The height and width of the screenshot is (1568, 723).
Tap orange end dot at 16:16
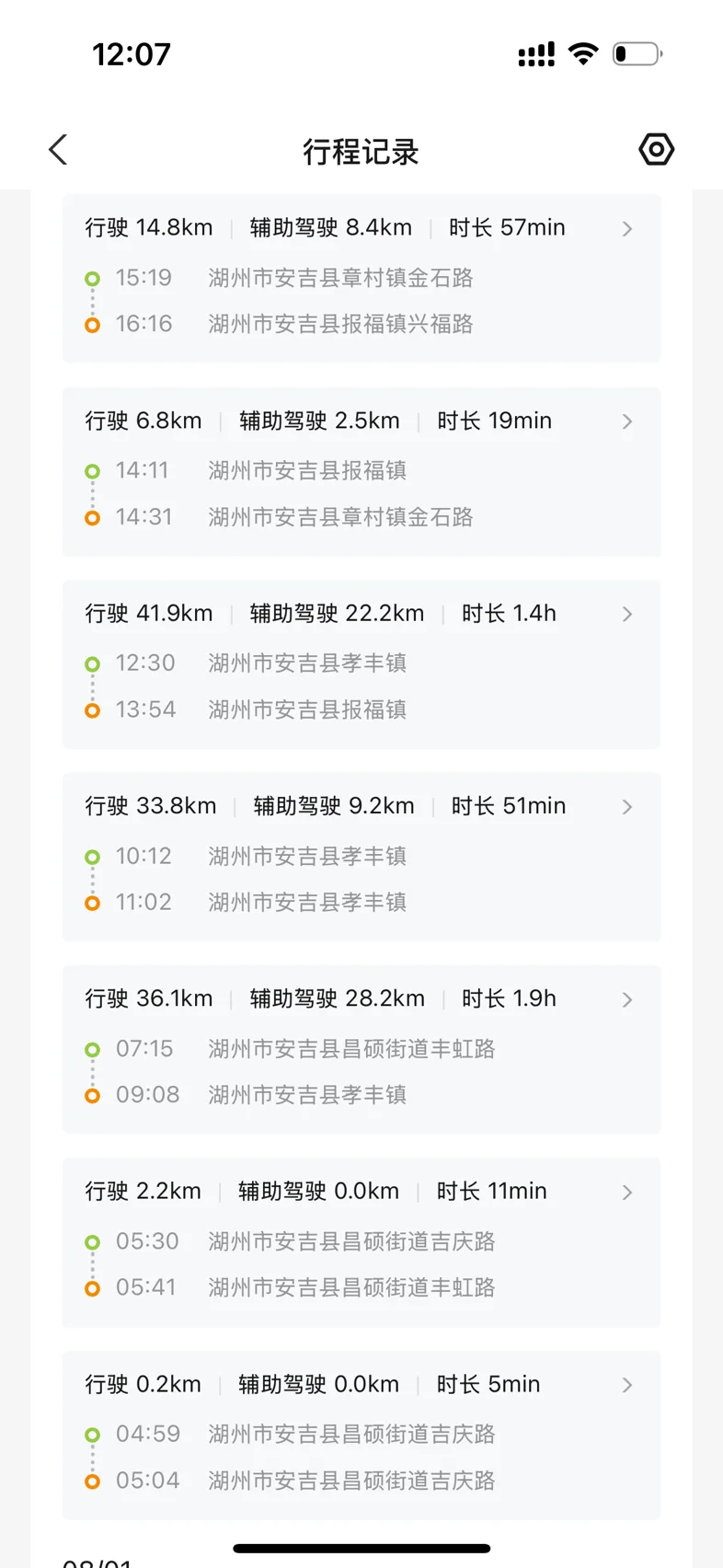pyautogui.click(x=92, y=325)
